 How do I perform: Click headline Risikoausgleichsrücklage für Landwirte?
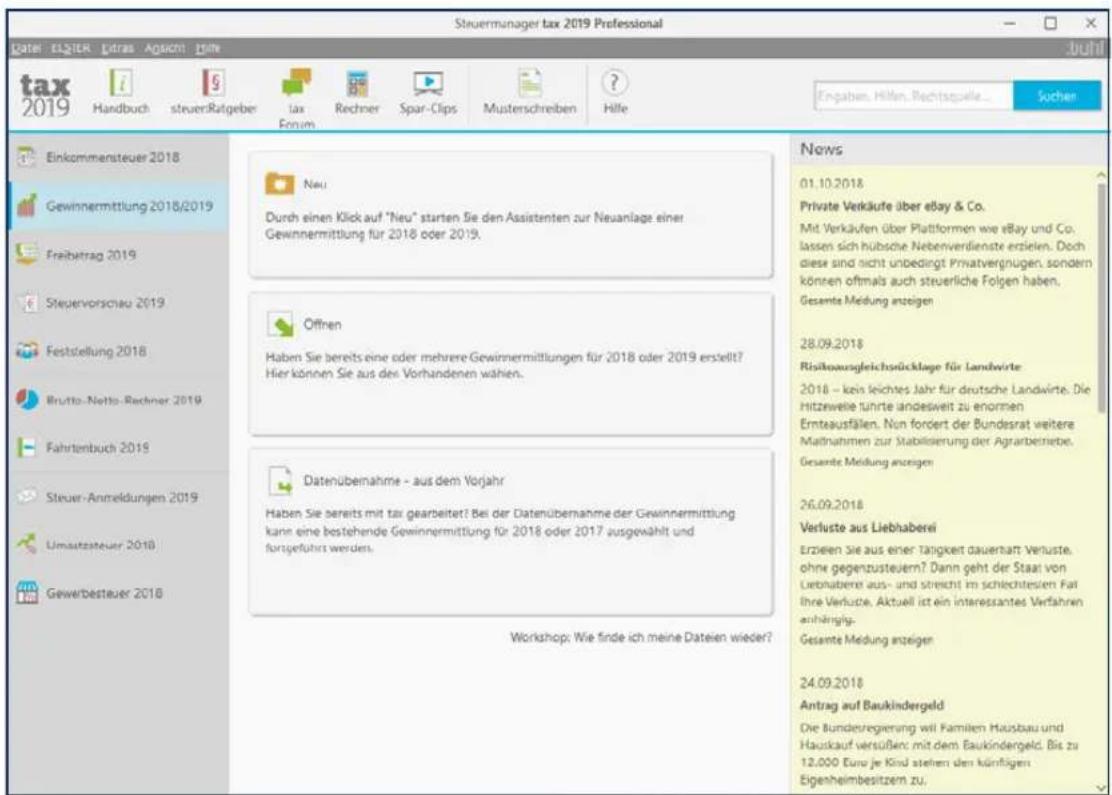911,367
